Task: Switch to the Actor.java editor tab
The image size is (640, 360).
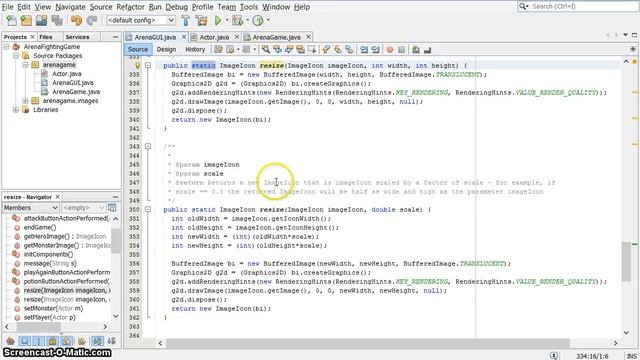Action: click(x=214, y=37)
